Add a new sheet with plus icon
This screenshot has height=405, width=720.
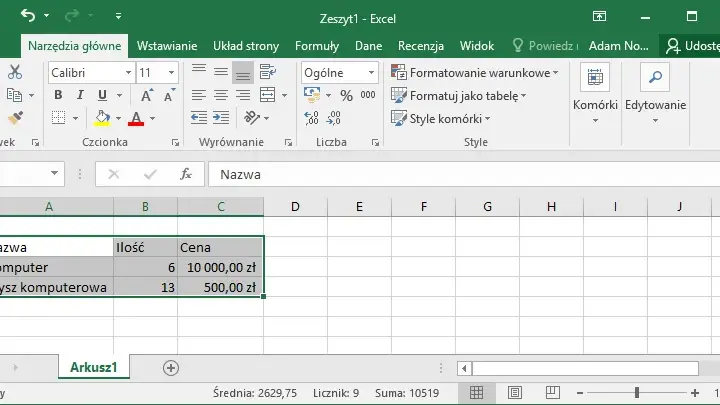170,368
